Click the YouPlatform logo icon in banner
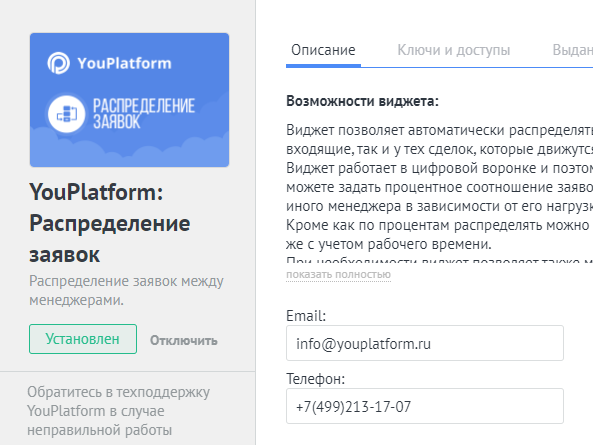Image resolution: width=593 pixels, height=445 pixels. (x=58, y=63)
